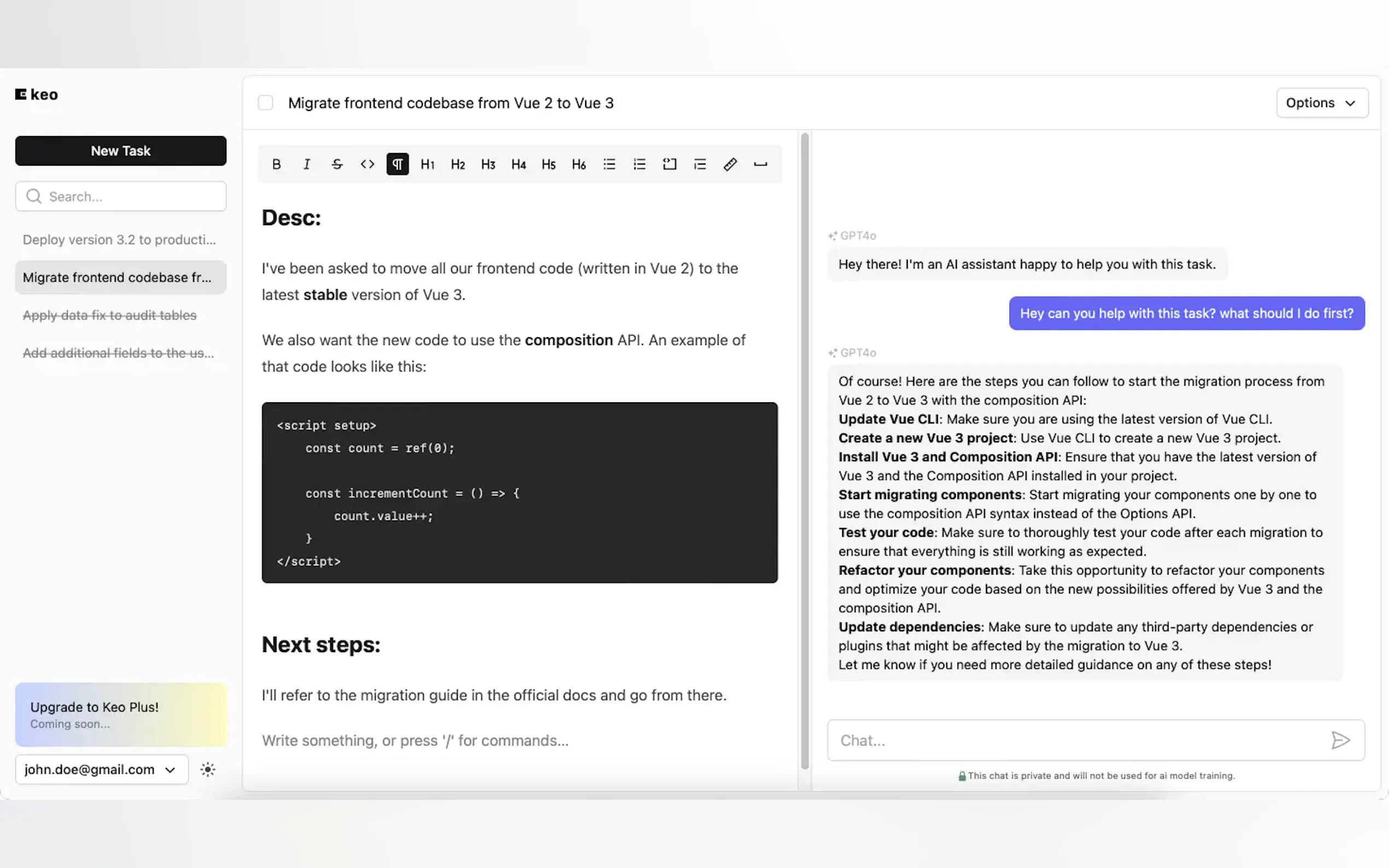Add a link using the link icon

(x=730, y=164)
